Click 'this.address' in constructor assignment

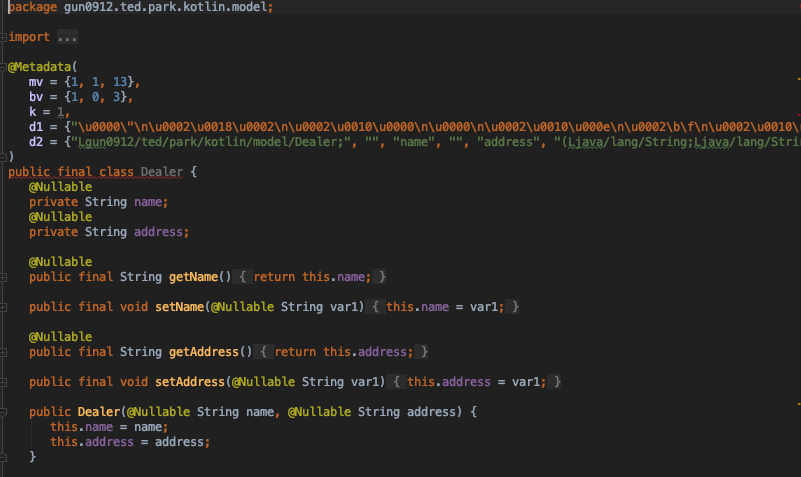[x=92, y=442]
